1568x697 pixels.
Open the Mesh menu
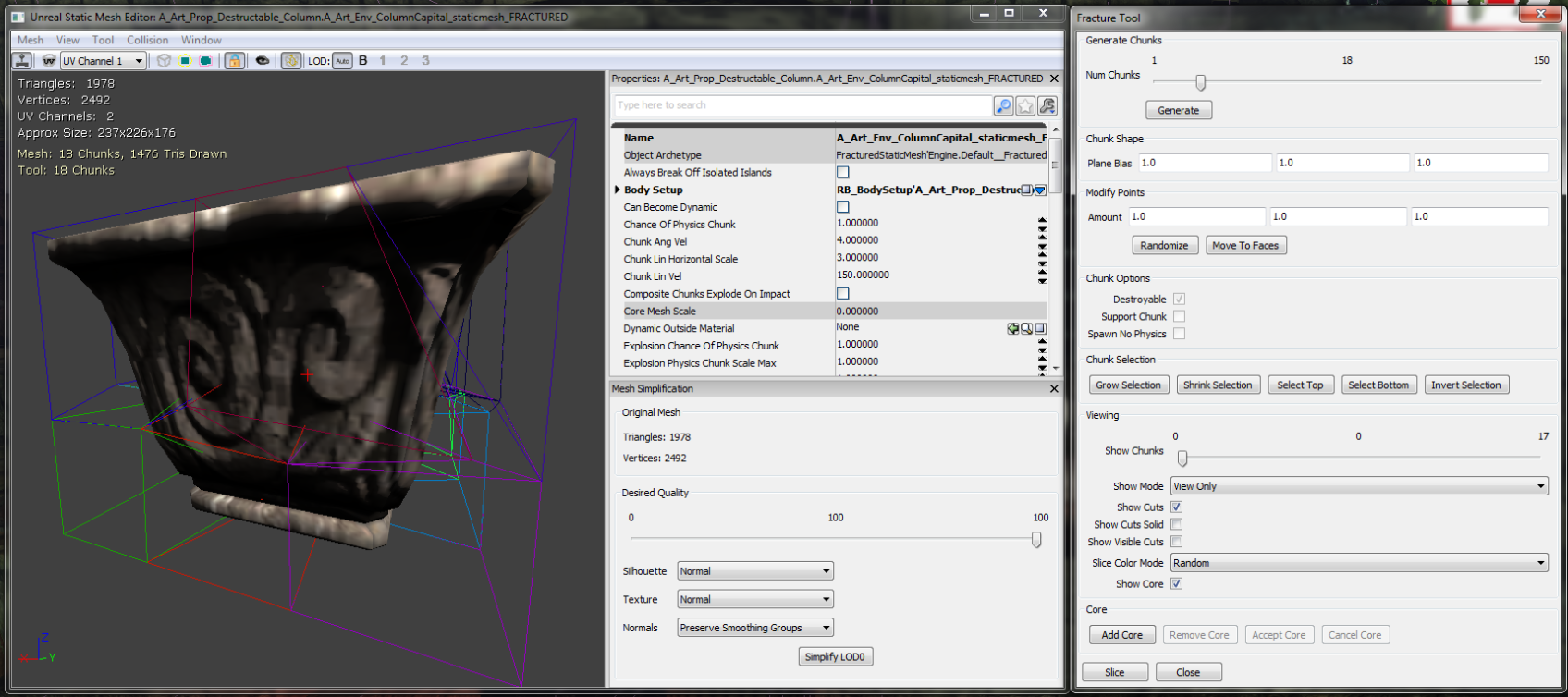click(x=30, y=40)
